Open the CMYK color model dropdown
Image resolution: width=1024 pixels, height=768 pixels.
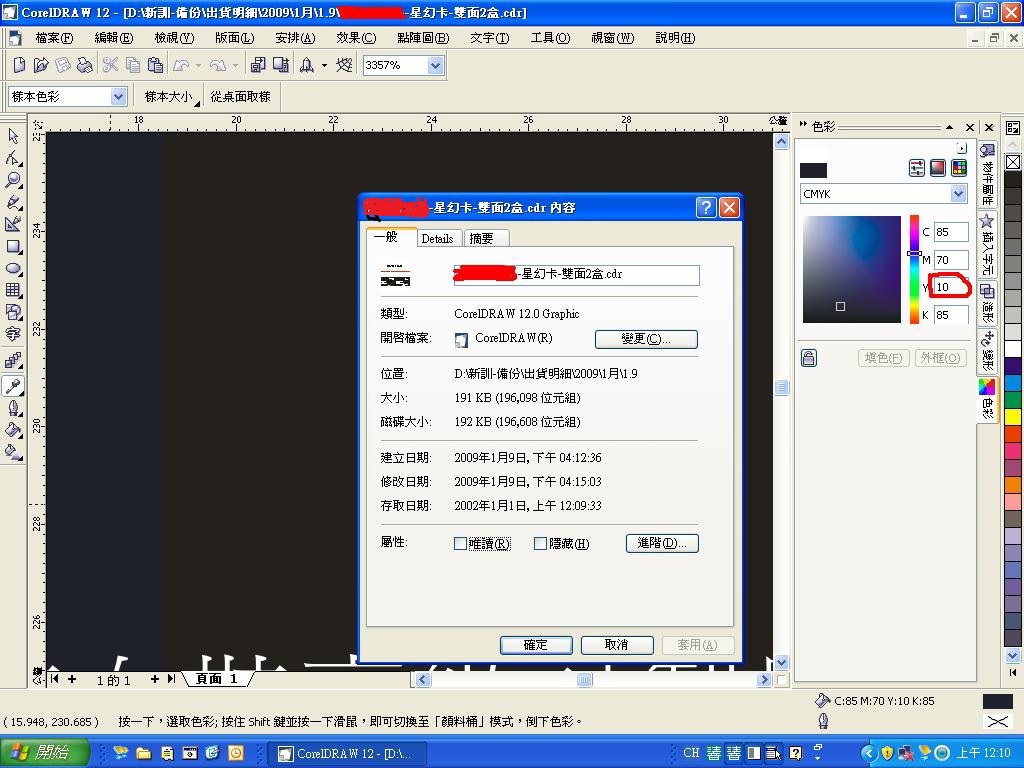click(957, 194)
